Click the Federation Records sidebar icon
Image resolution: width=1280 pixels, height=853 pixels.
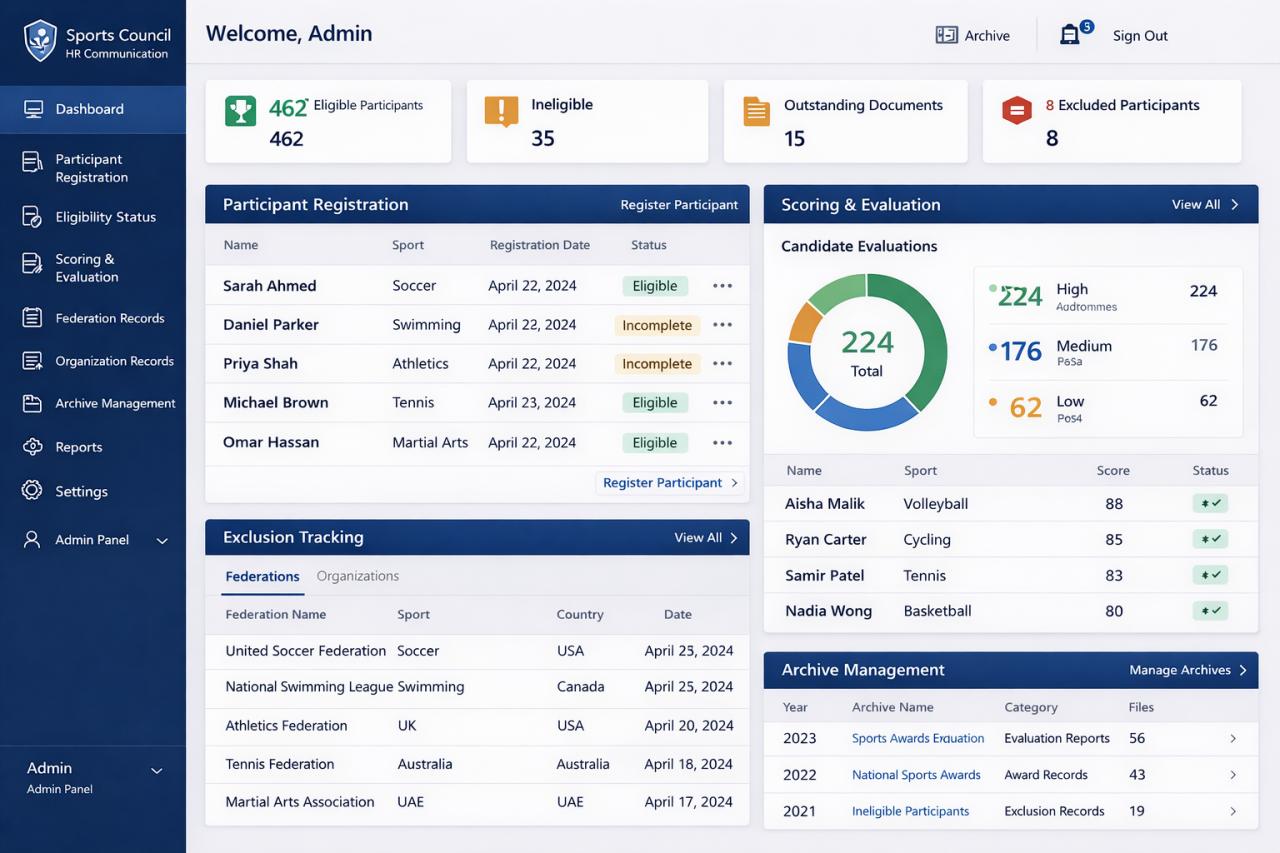click(x=32, y=318)
